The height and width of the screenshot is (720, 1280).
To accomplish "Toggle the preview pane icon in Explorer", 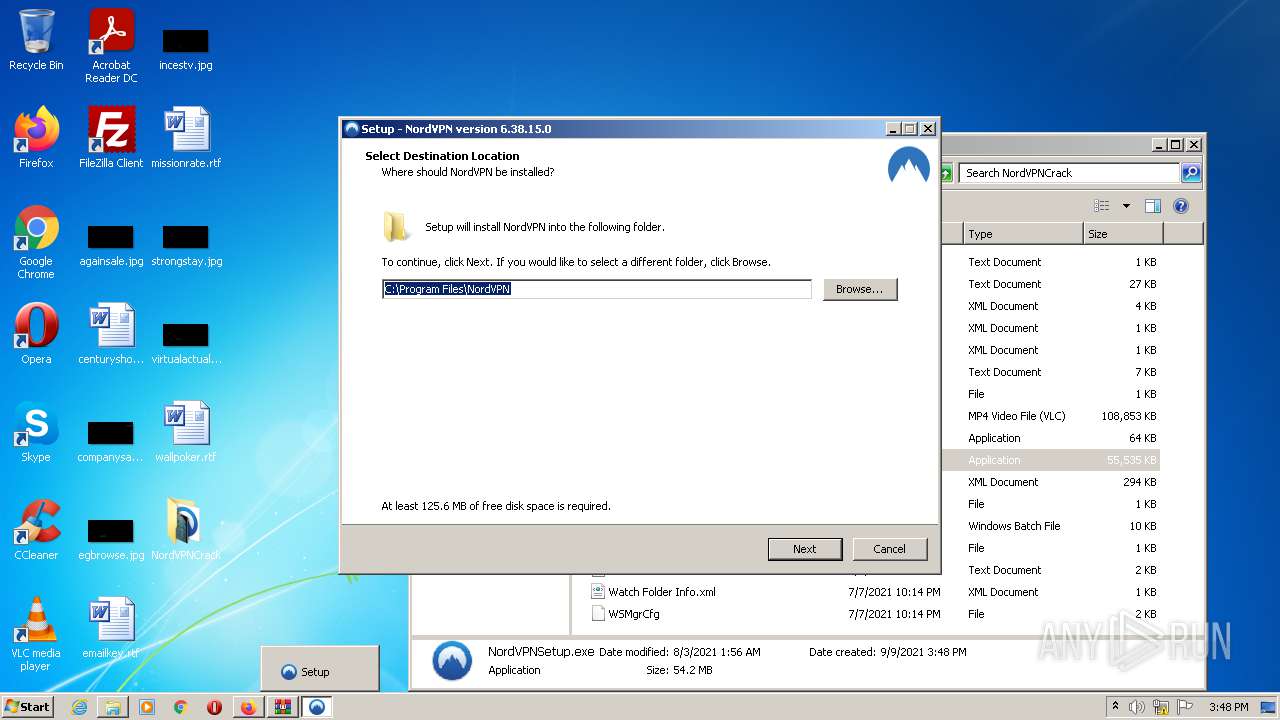I will (1153, 206).
